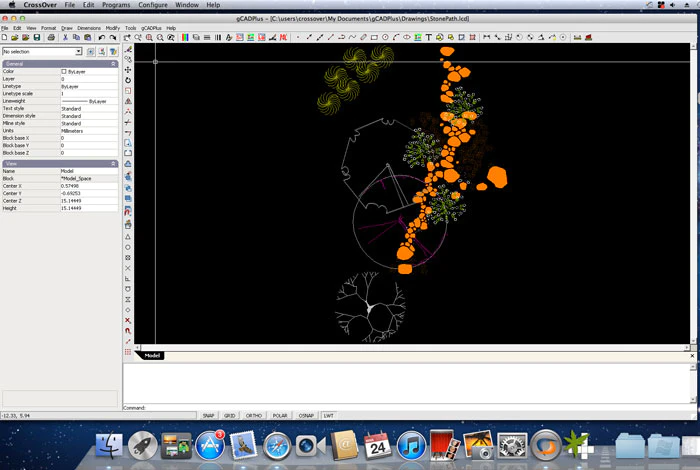Viewport: 700px width, 470px height.
Task: Collapse the General properties section
Action: [113, 64]
